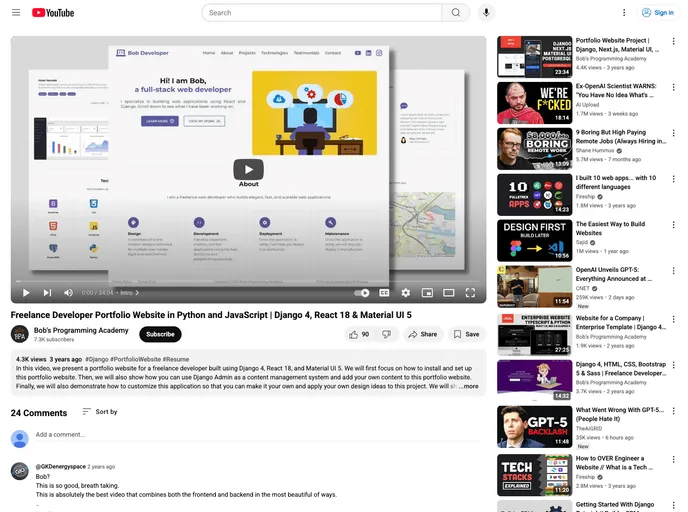
Task: Open the @GKDenergyspace comment avatar
Action: (20, 471)
